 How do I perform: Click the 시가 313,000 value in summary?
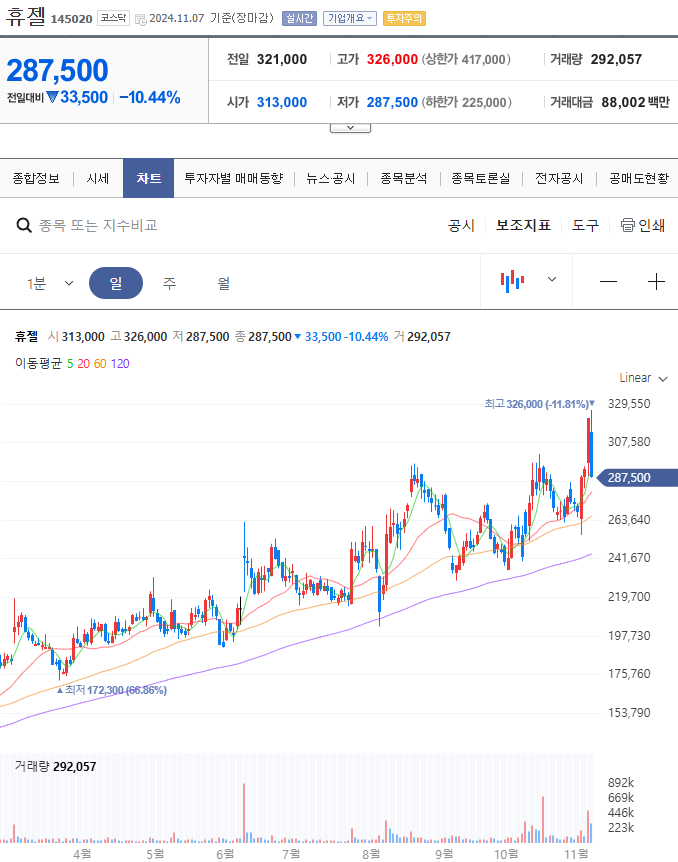[282, 102]
